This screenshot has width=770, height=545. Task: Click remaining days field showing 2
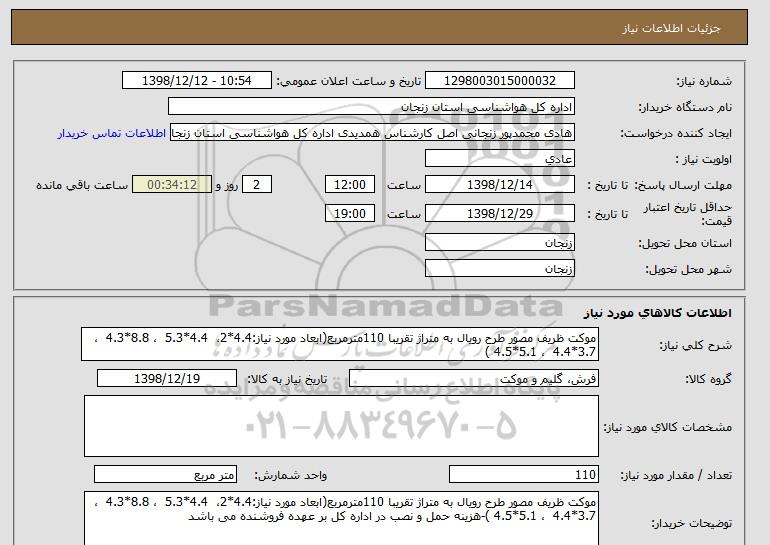coord(256,185)
